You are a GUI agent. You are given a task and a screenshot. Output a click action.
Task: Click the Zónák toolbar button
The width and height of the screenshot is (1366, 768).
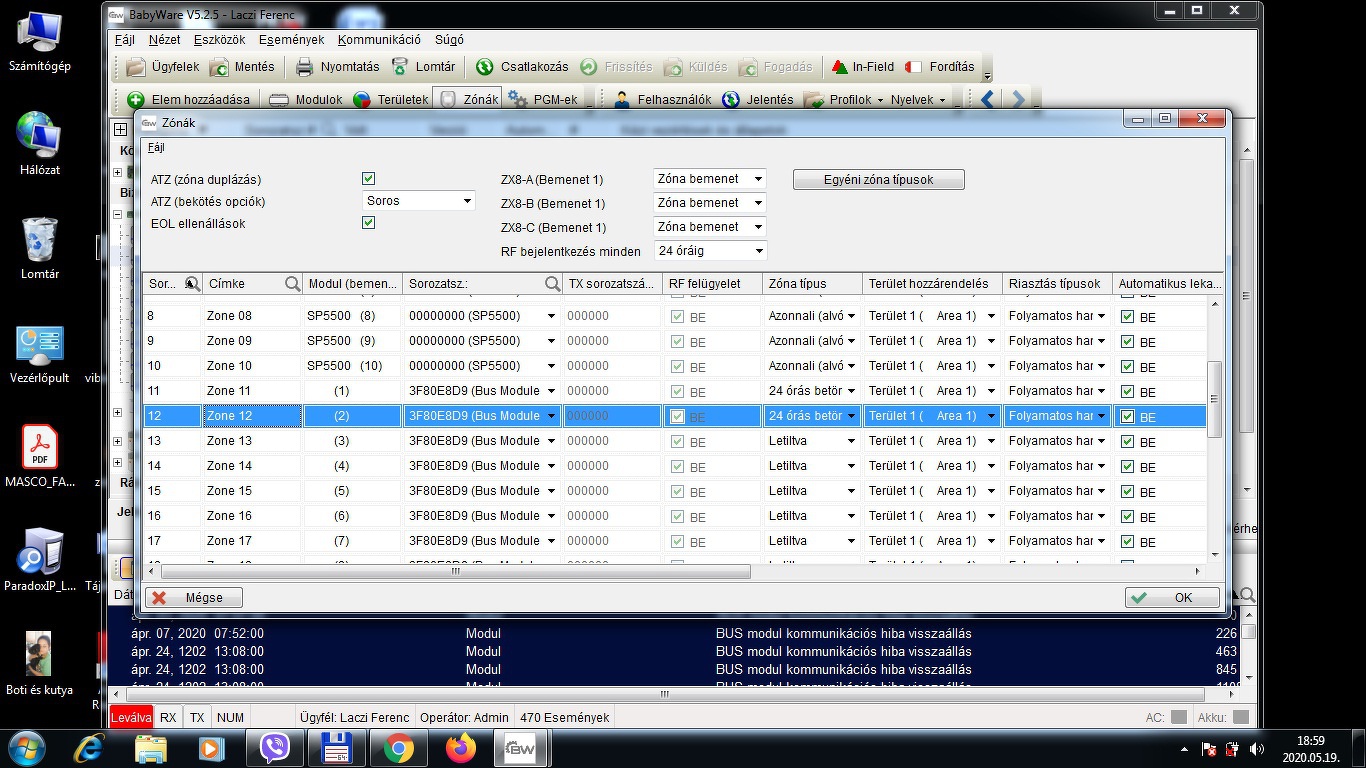click(467, 99)
